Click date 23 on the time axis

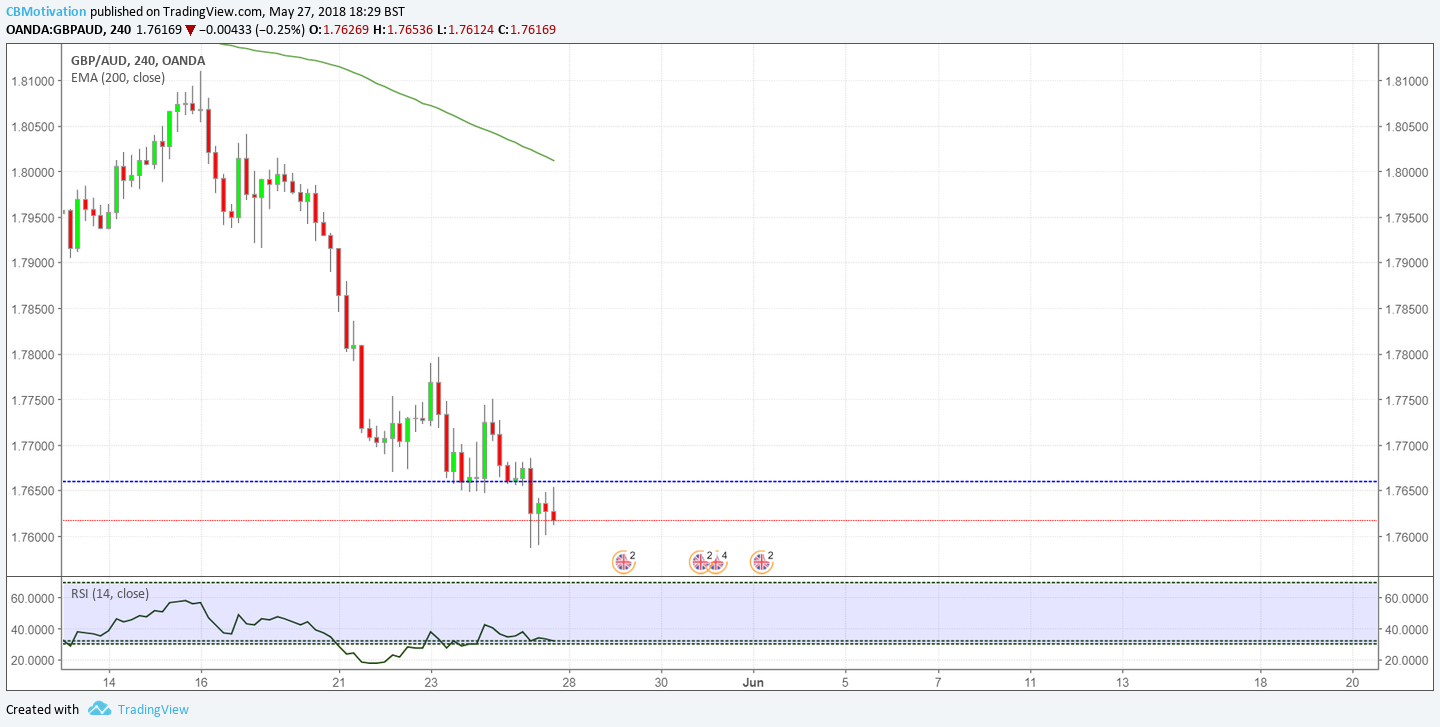coord(431,682)
